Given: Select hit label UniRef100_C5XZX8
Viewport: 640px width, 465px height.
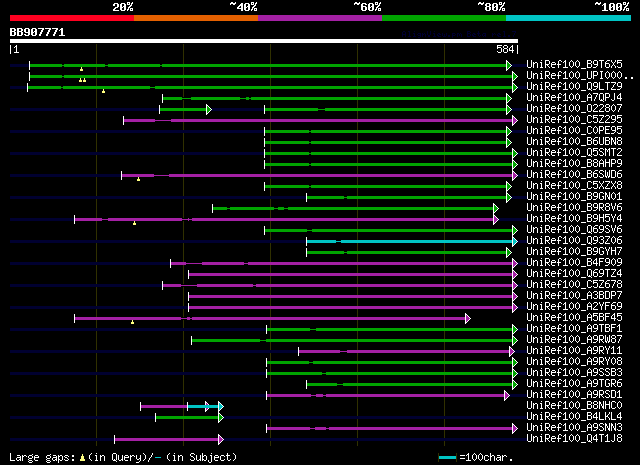Looking at the screenshot, I should coord(574,186).
